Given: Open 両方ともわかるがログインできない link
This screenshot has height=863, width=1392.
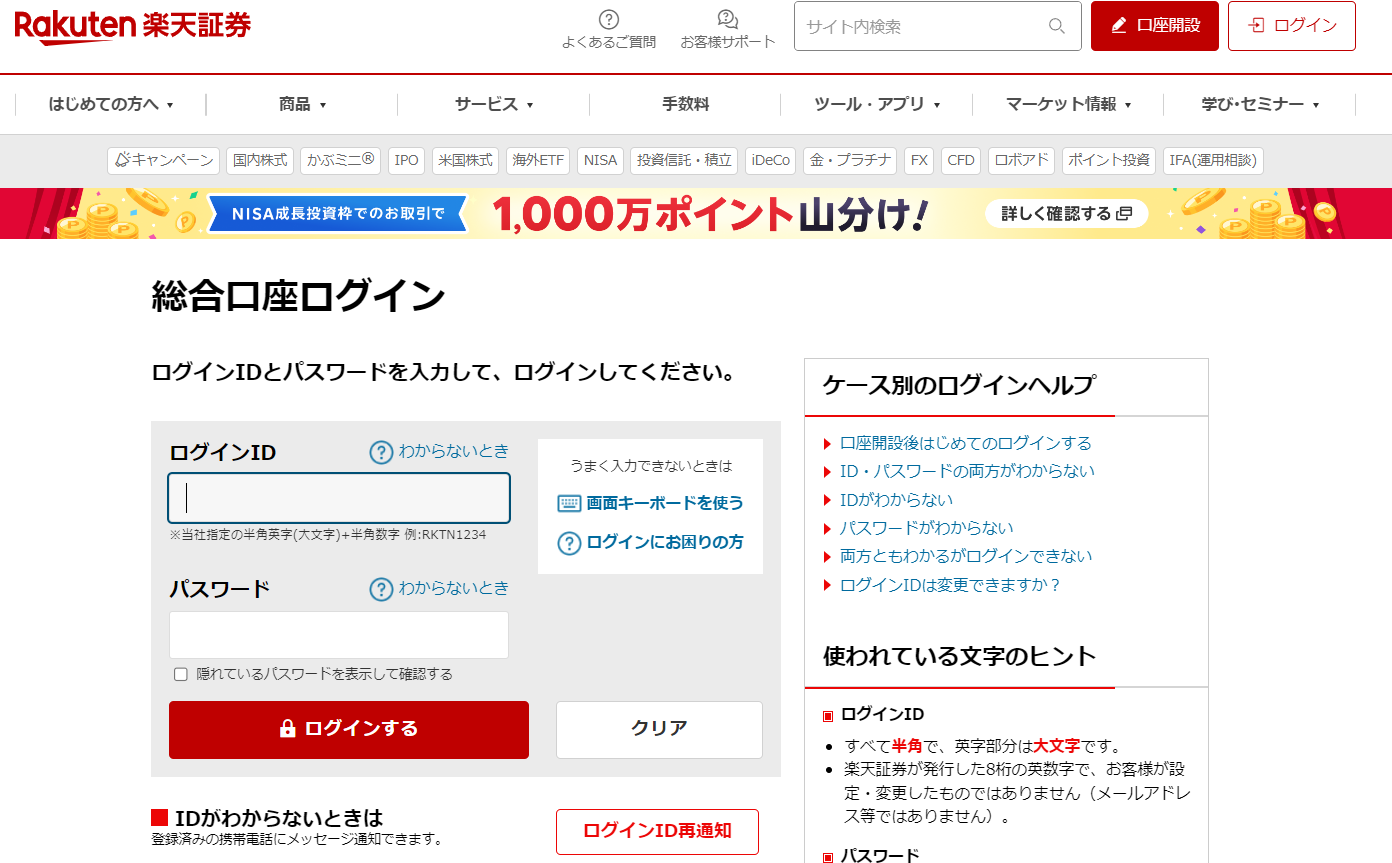Looking at the screenshot, I should point(966,556).
